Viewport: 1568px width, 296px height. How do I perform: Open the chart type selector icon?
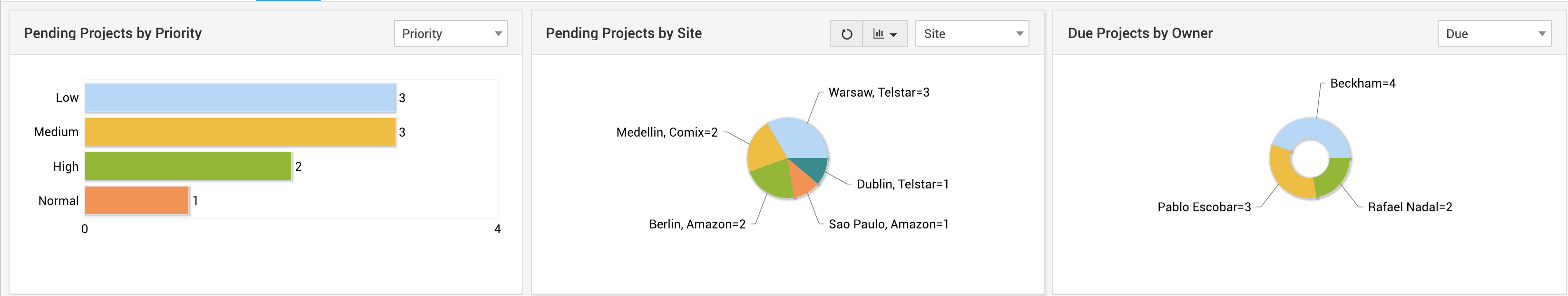[x=884, y=34]
